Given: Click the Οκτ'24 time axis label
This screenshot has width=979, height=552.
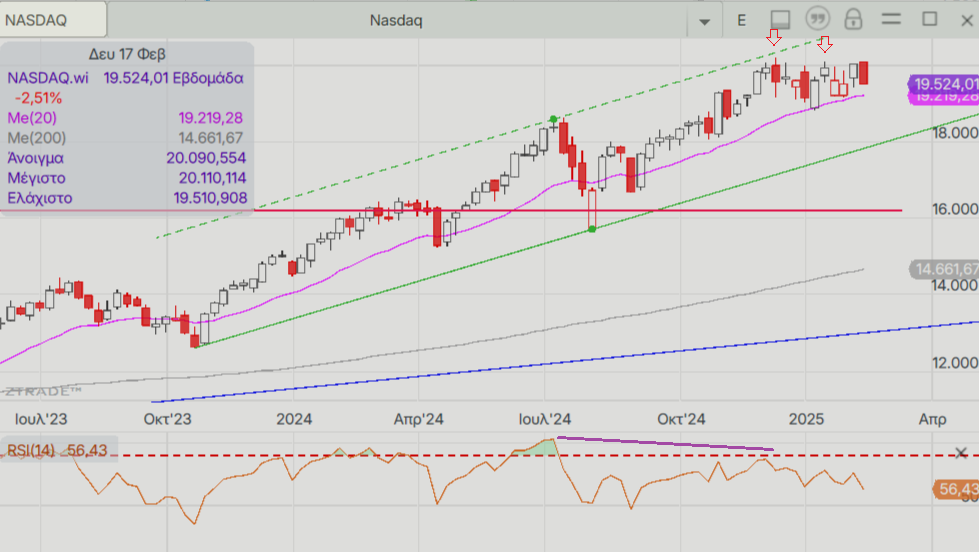Looking at the screenshot, I should (x=681, y=419).
